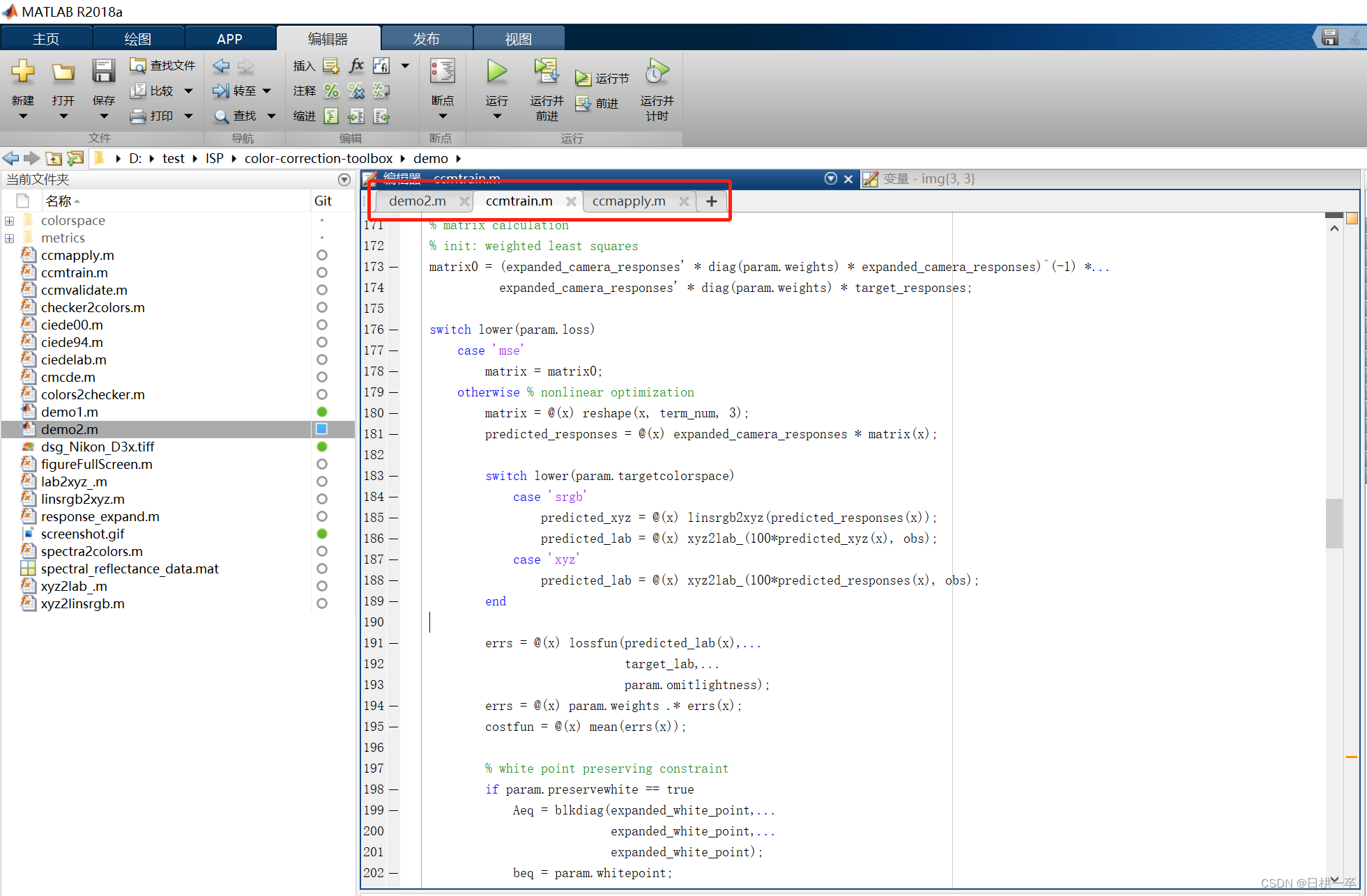The image size is (1367, 896).
Task: Click the Breakpoints icon
Action: (x=442, y=72)
